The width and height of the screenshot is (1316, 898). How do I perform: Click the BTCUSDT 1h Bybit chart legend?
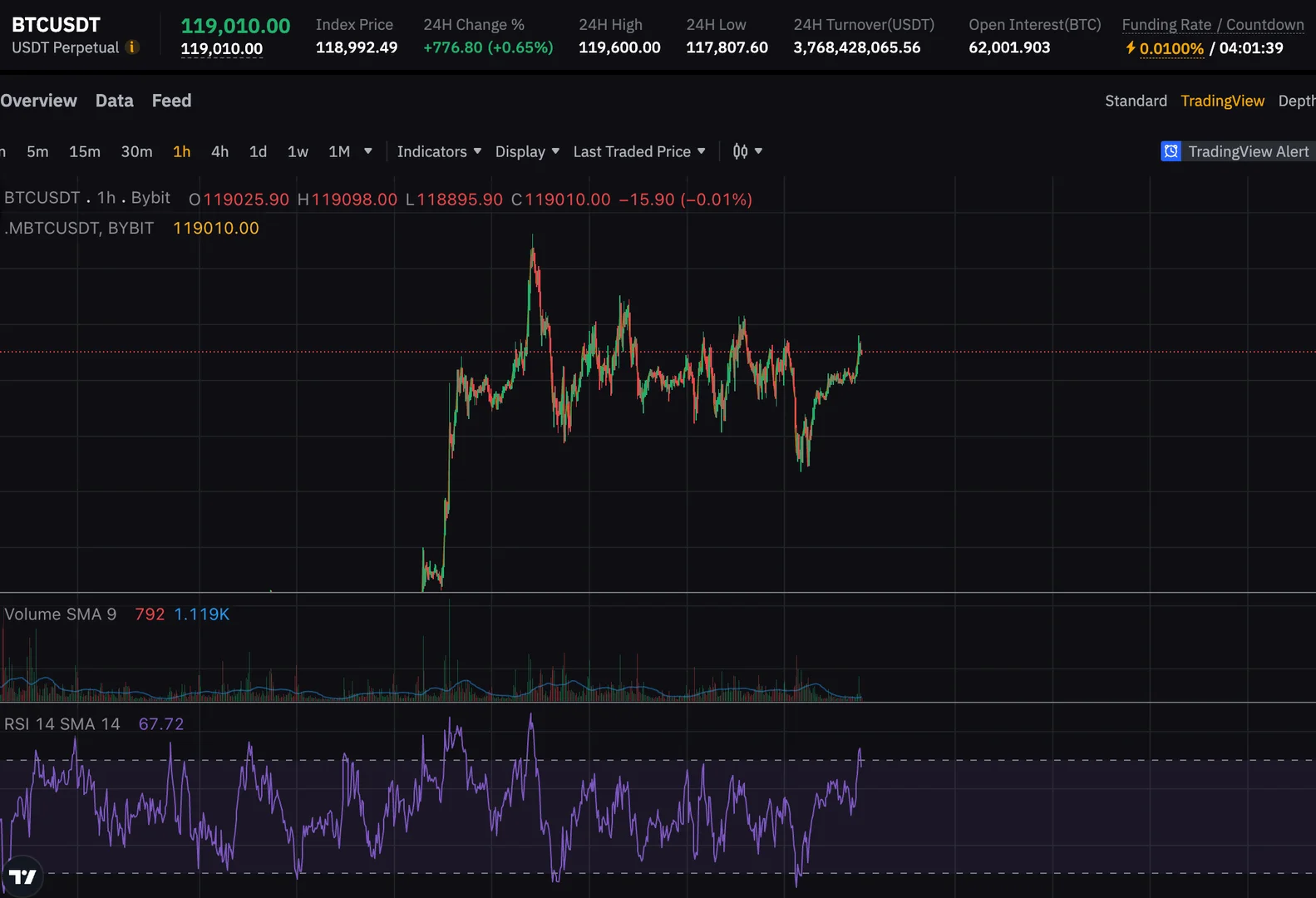pos(87,198)
